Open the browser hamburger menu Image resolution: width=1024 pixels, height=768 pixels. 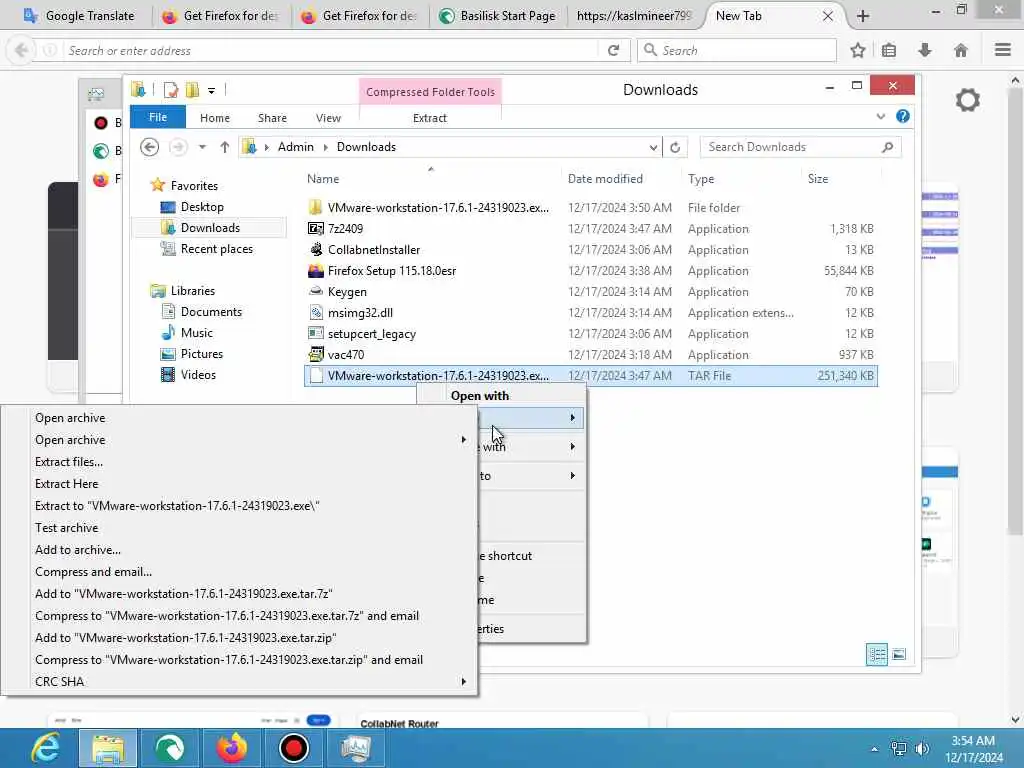pos(1003,50)
